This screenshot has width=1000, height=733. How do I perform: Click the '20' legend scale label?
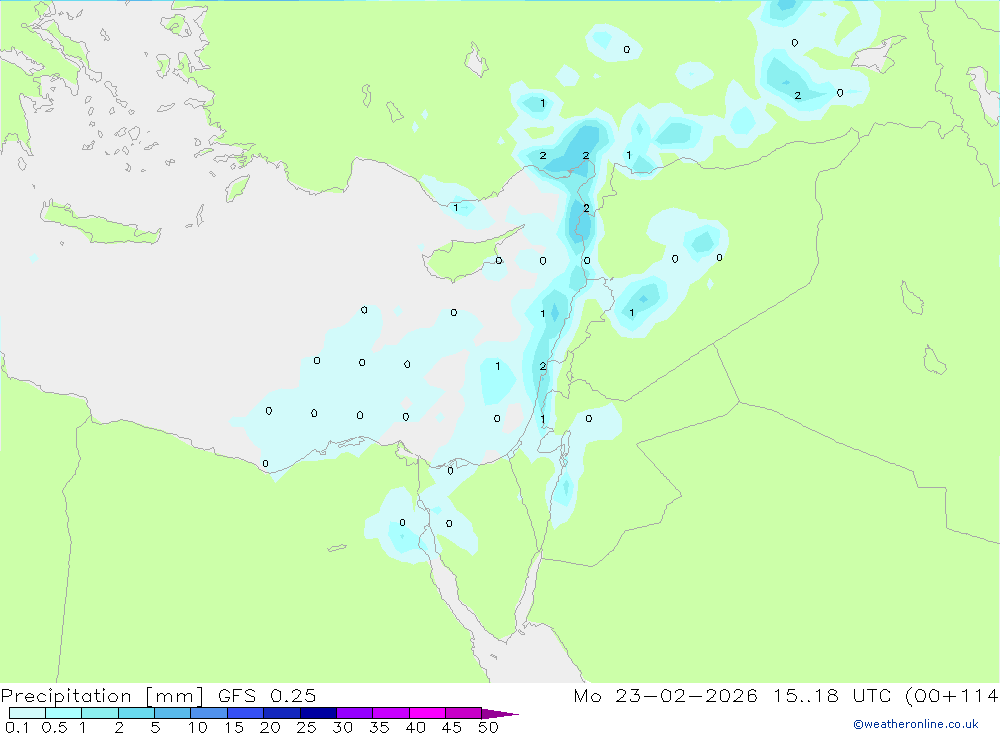(x=270, y=727)
